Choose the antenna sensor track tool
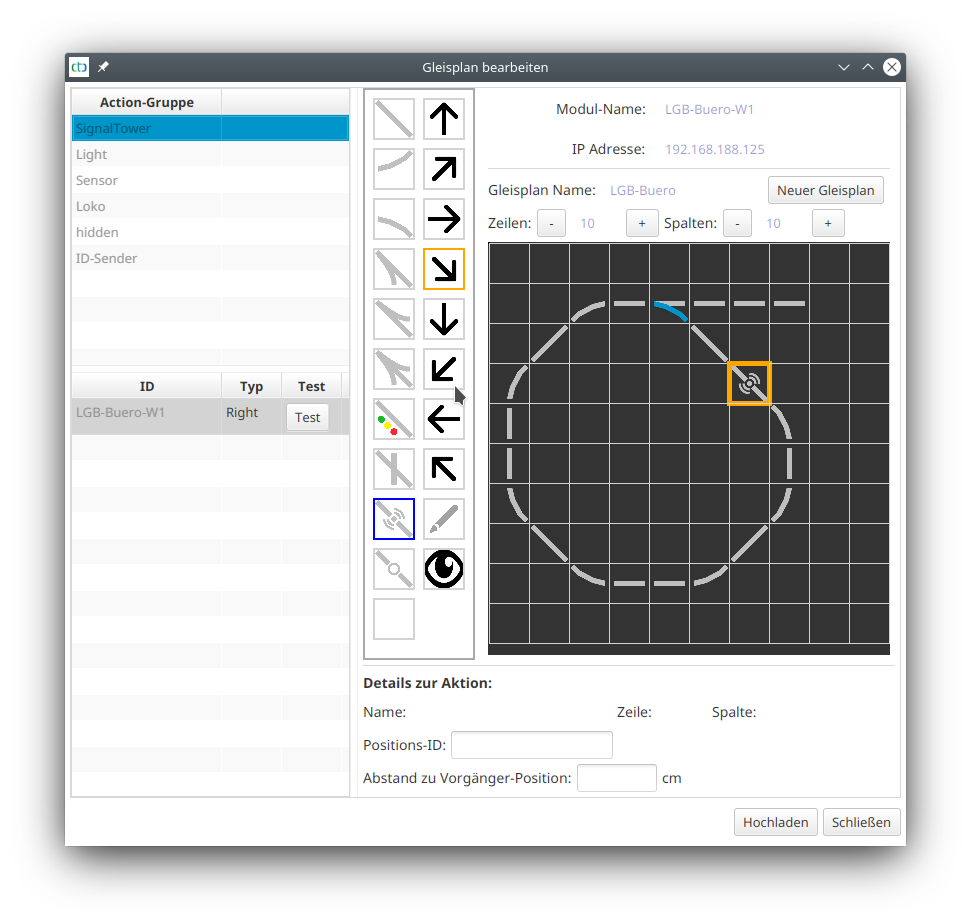 point(393,518)
